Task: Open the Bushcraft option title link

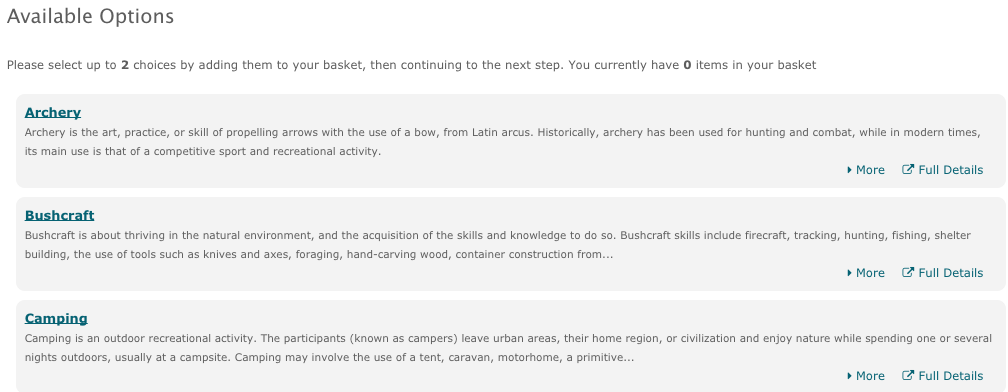Action: click(59, 215)
